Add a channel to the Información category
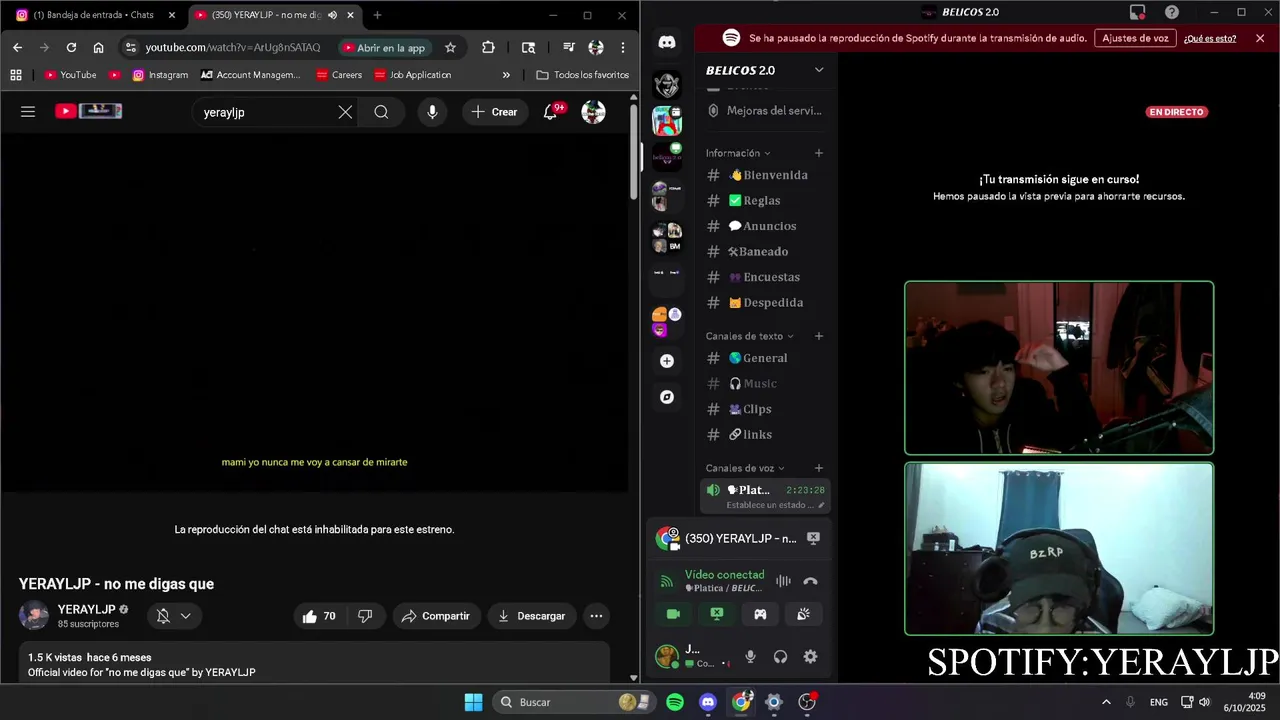The image size is (1280, 720). 819,153
